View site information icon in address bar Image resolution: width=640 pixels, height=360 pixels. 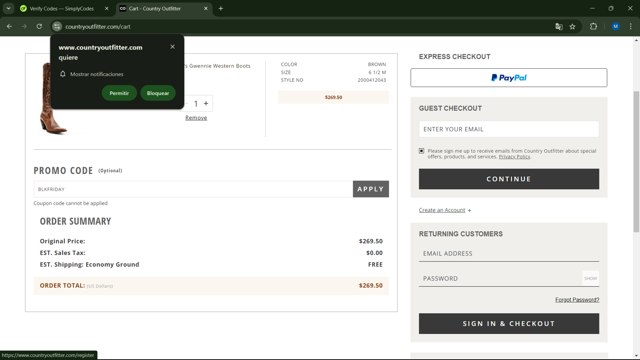(x=57, y=27)
